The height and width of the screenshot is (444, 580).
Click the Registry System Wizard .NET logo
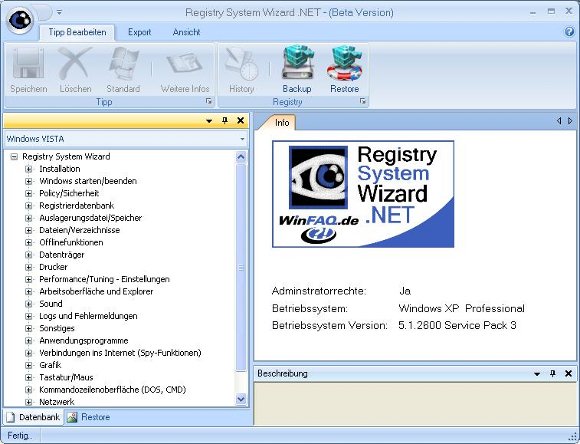tap(363, 194)
